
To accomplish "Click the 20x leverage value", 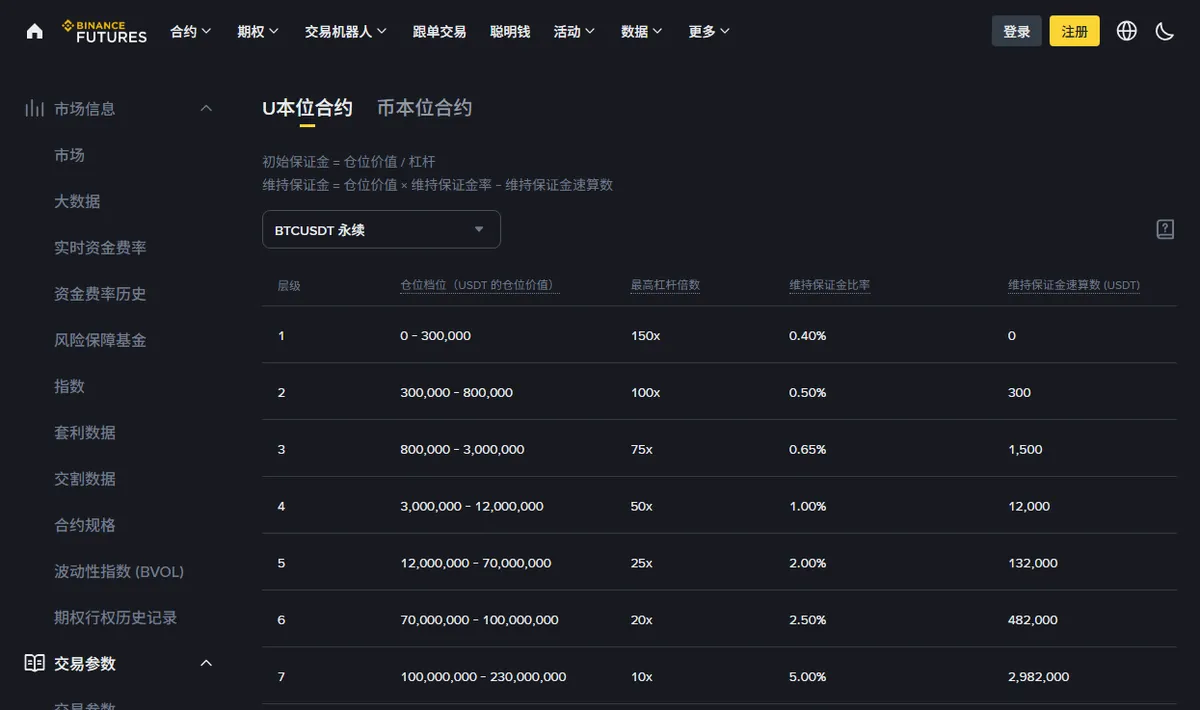I will (x=641, y=620).
